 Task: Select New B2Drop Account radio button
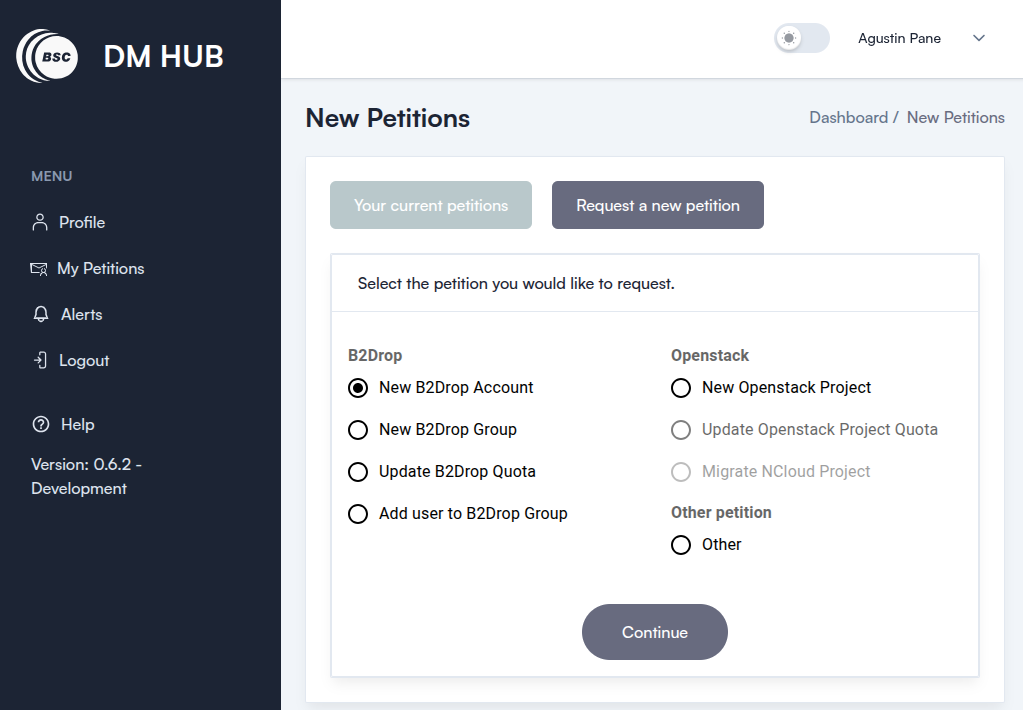[x=358, y=388]
